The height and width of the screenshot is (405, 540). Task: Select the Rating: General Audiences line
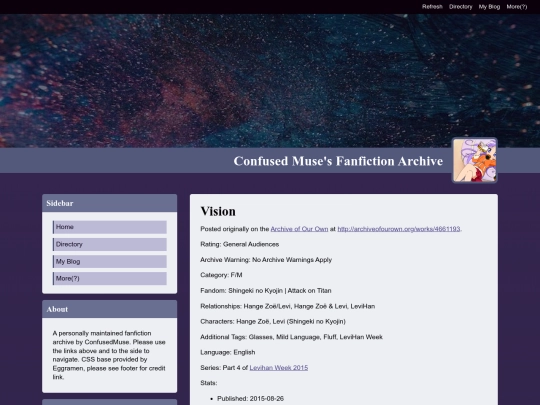[x=240, y=245]
